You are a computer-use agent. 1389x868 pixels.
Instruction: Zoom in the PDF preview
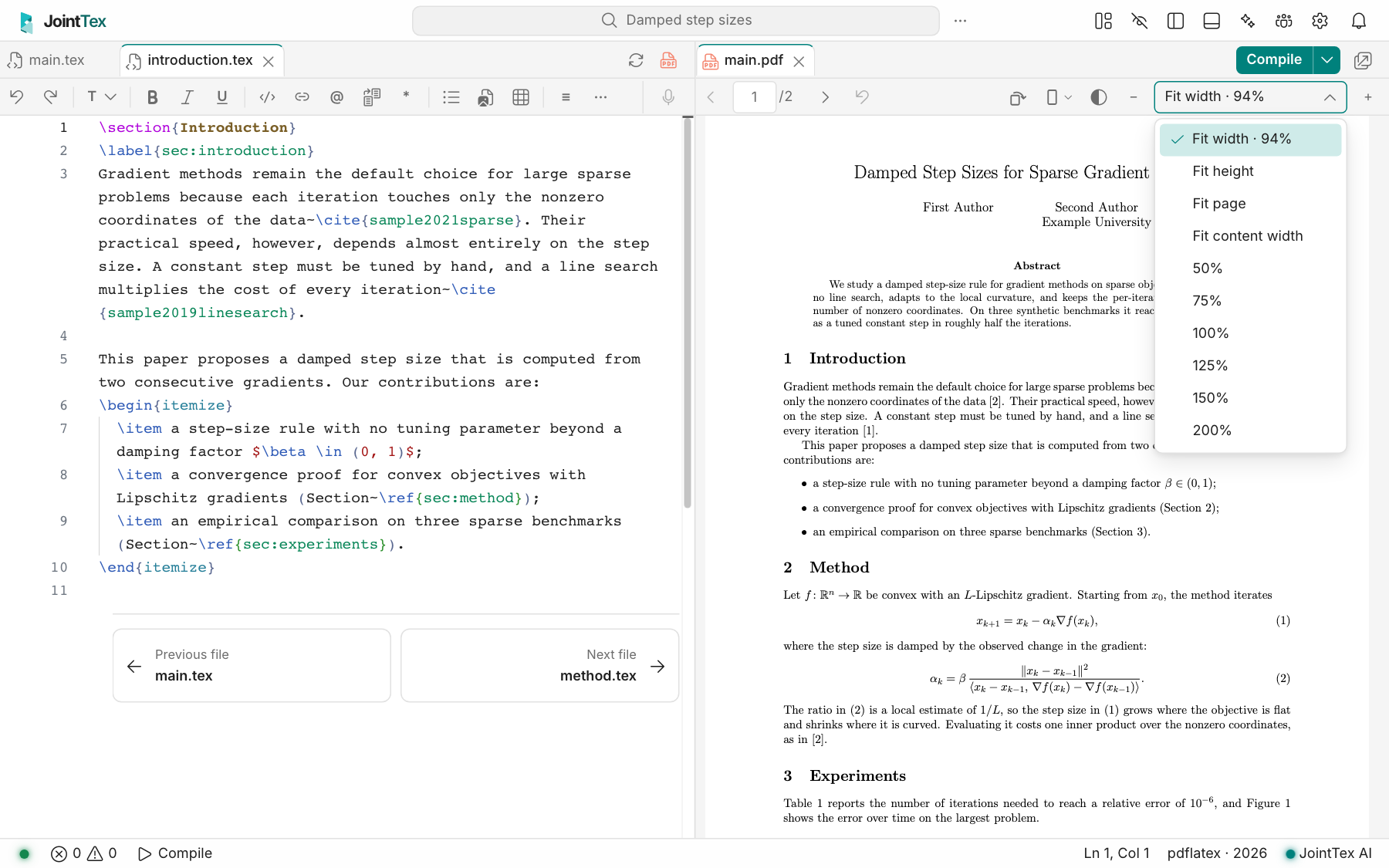pos(1368,96)
